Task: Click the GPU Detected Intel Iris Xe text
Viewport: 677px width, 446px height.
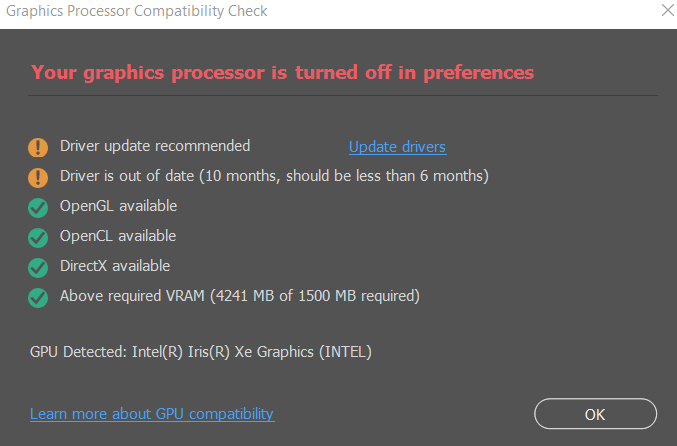Action: (x=201, y=352)
